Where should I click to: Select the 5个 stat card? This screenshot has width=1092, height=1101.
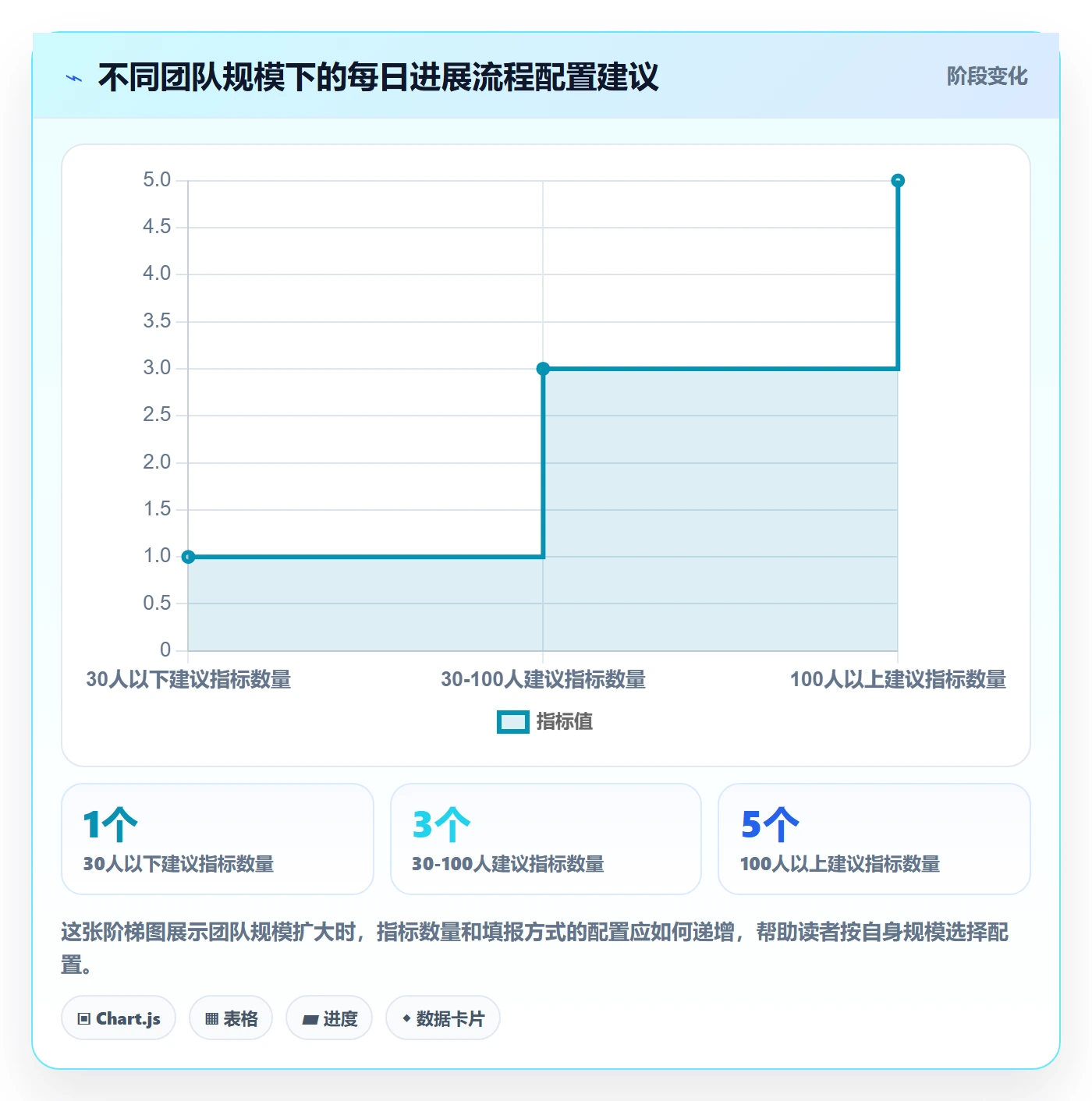pyautogui.click(x=874, y=839)
